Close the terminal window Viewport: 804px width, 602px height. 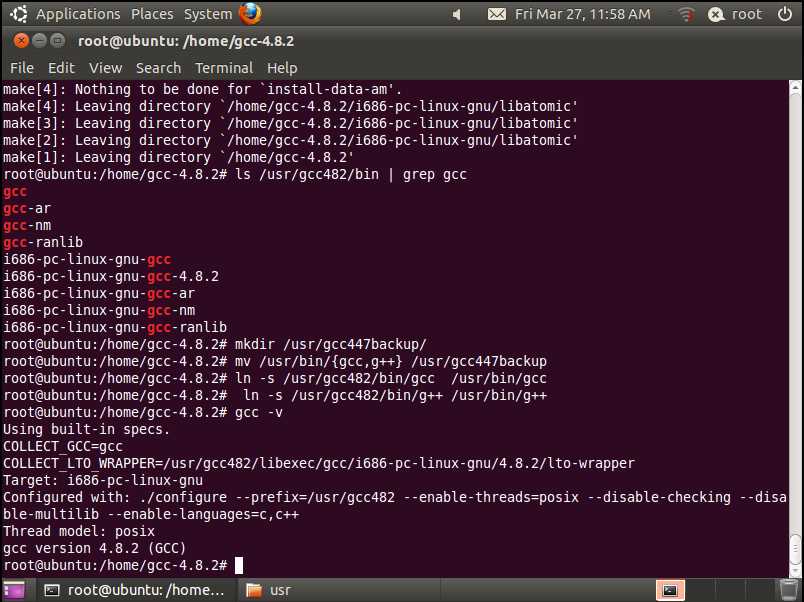point(21,41)
